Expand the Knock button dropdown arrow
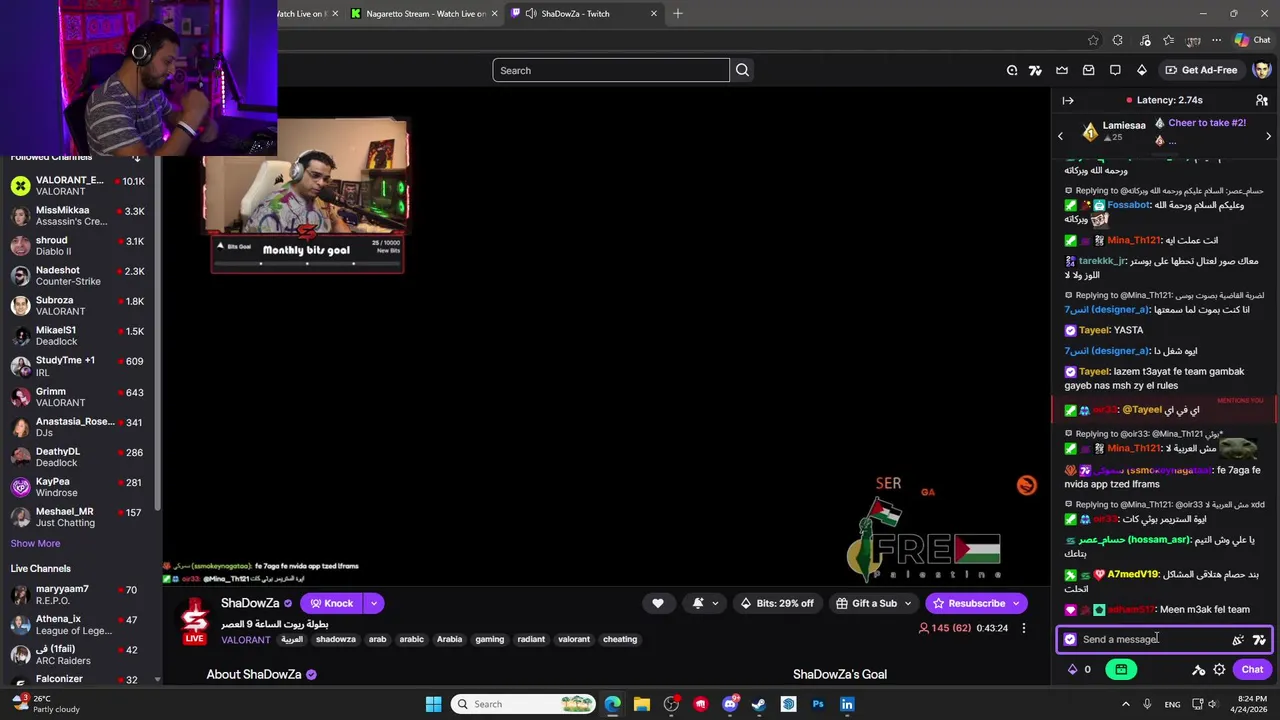The width and height of the screenshot is (1280, 720). [373, 603]
